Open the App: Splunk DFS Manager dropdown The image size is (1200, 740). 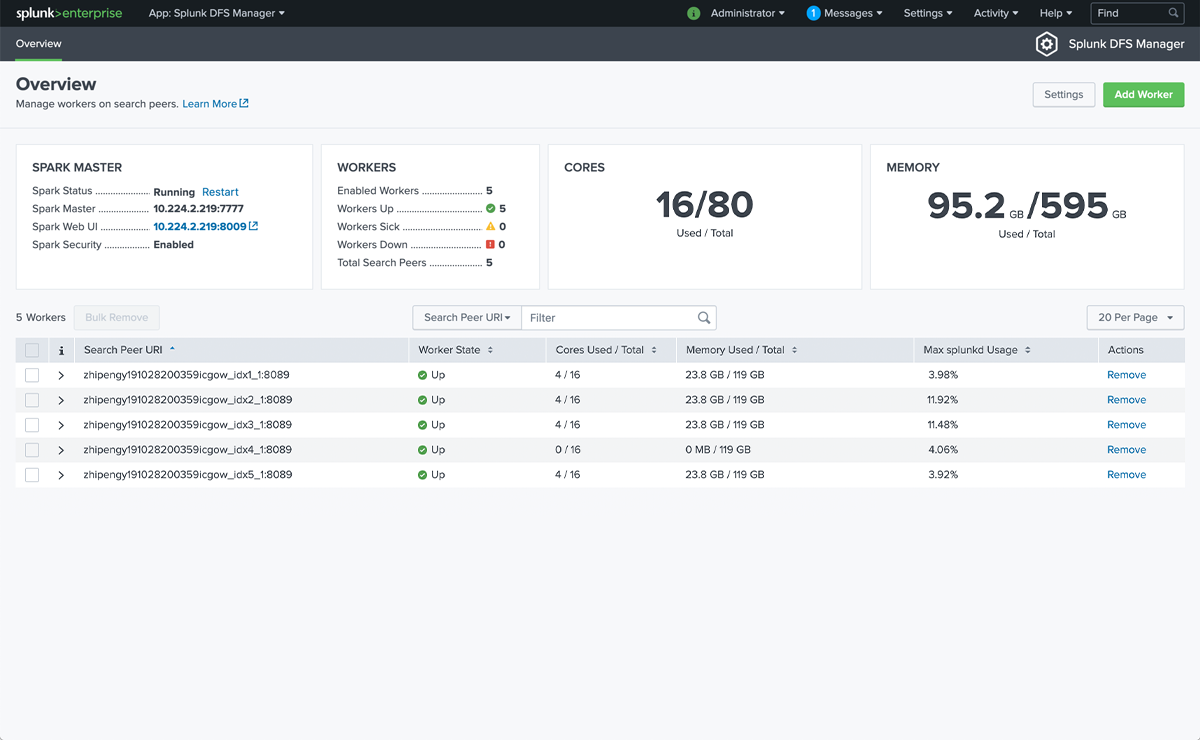tap(217, 13)
